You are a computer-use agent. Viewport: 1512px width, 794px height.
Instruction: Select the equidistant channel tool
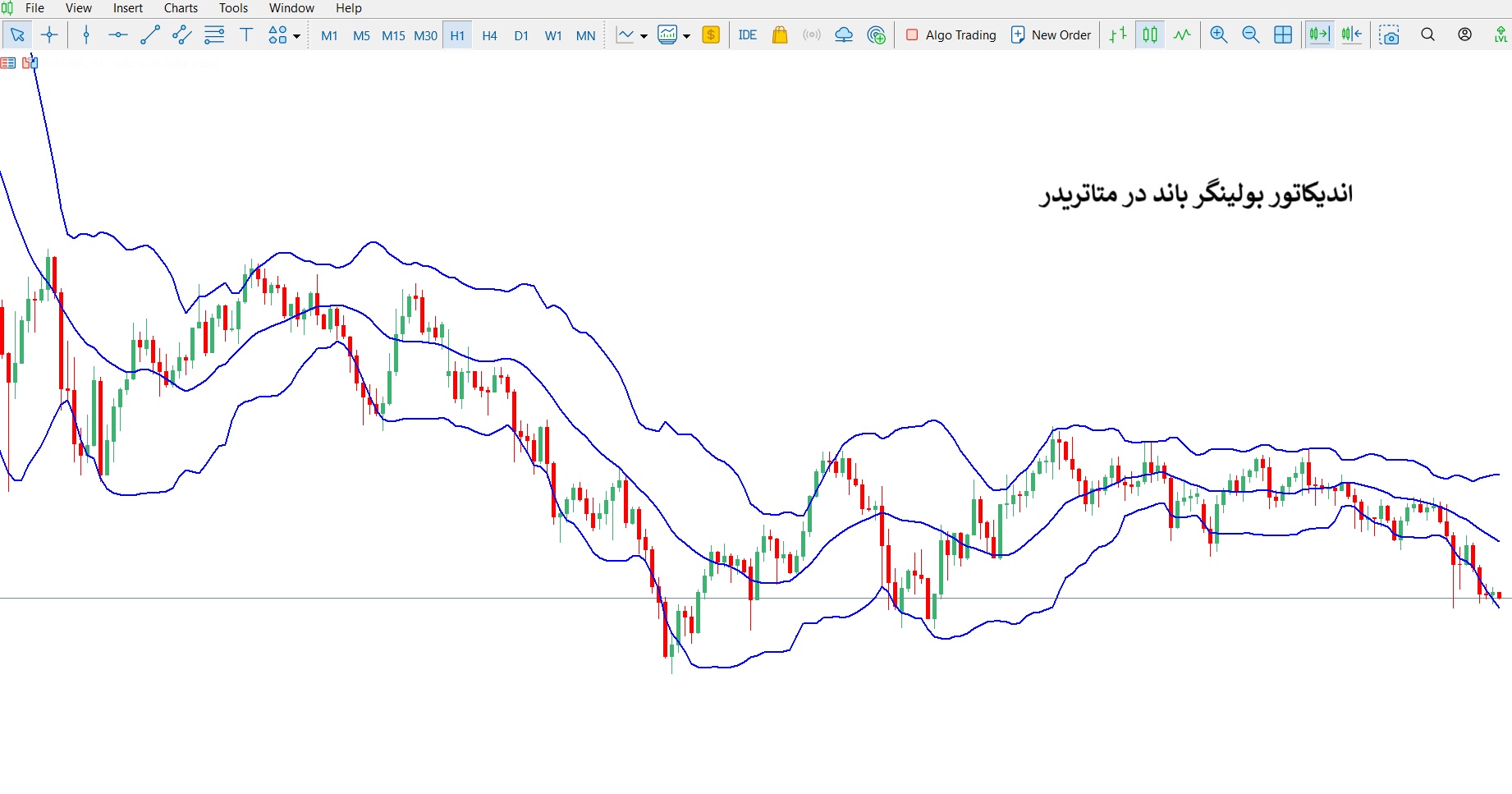tap(182, 35)
